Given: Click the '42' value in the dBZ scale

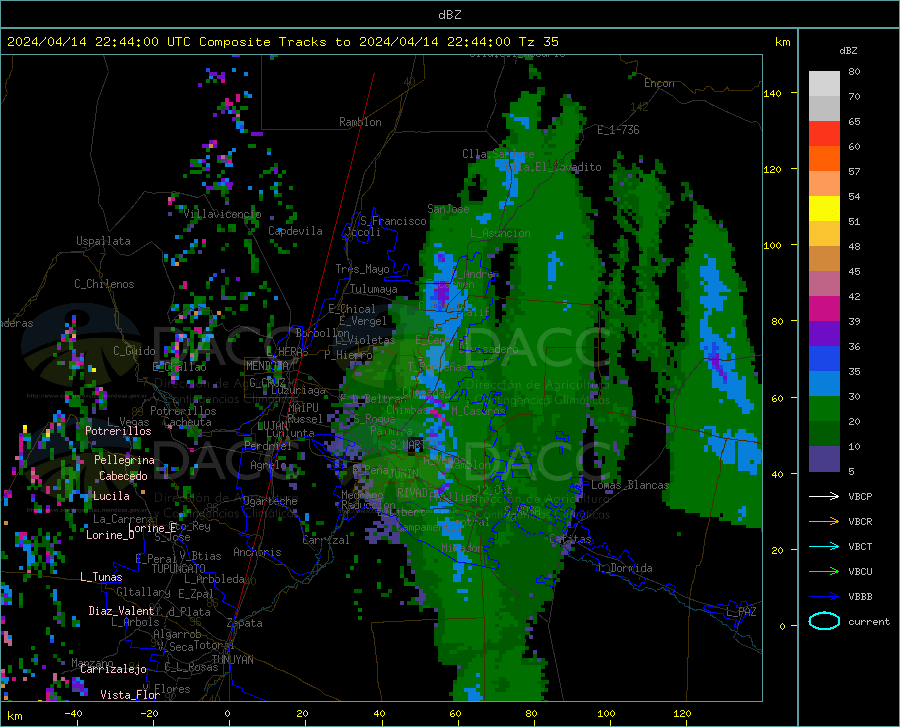Looking at the screenshot, I should pyautogui.click(x=854, y=297).
